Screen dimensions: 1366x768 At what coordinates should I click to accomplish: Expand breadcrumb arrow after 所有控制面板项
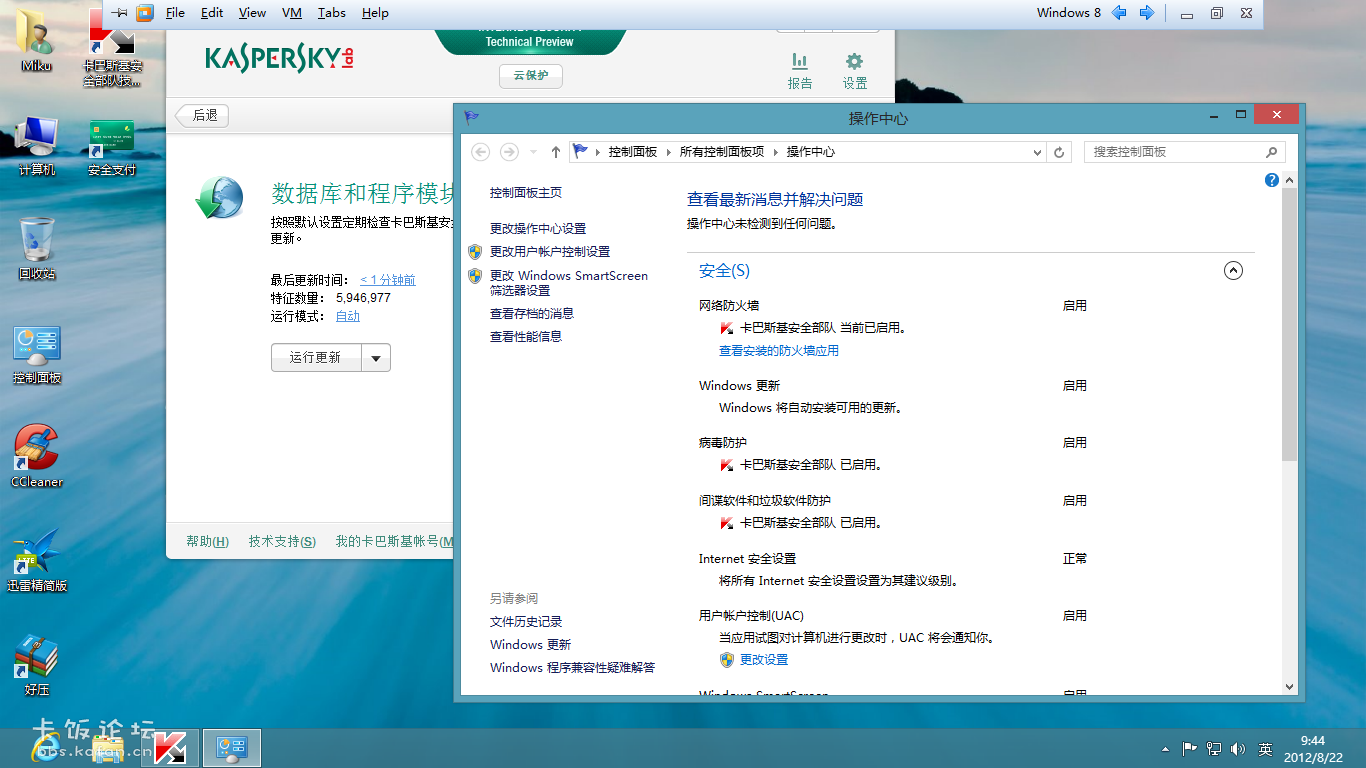[775, 152]
